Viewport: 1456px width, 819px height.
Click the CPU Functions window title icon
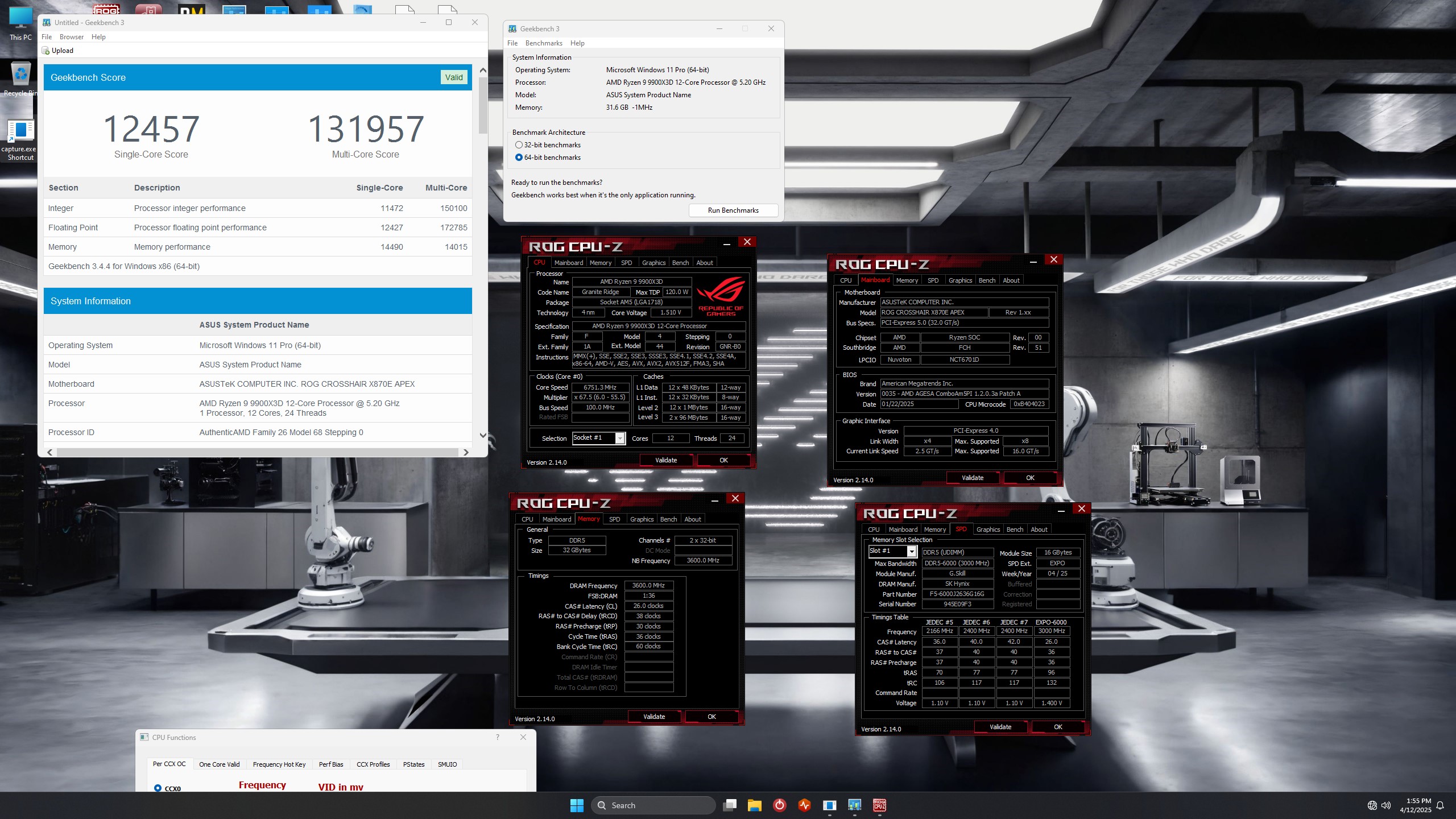(x=144, y=738)
